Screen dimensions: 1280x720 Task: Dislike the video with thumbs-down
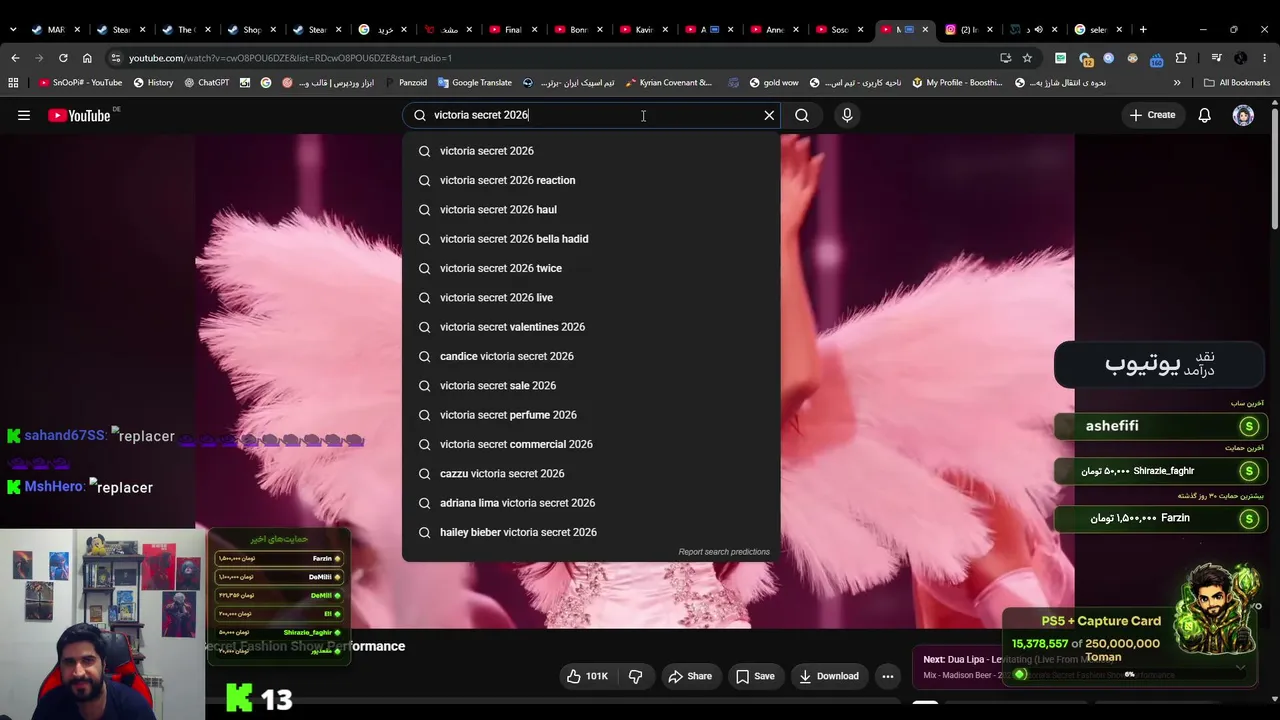[x=635, y=676]
